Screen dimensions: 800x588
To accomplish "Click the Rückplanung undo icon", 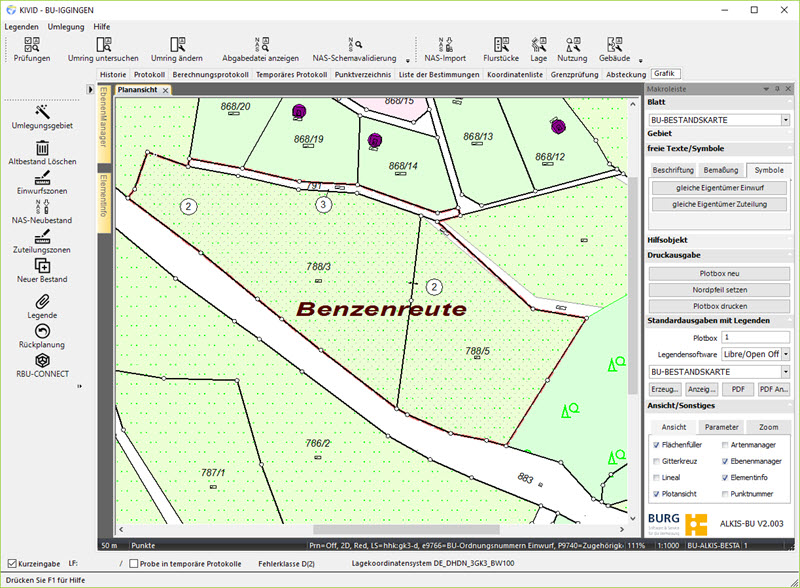I will (x=42, y=331).
